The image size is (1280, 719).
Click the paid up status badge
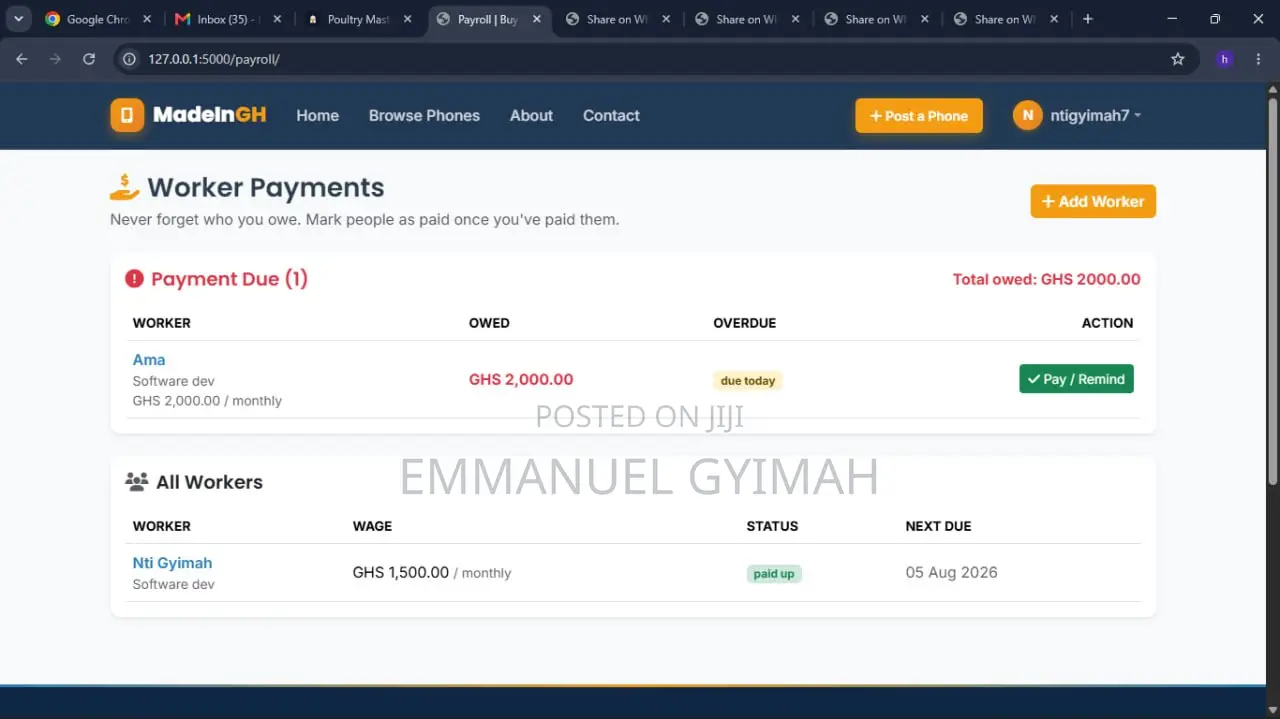coord(774,574)
